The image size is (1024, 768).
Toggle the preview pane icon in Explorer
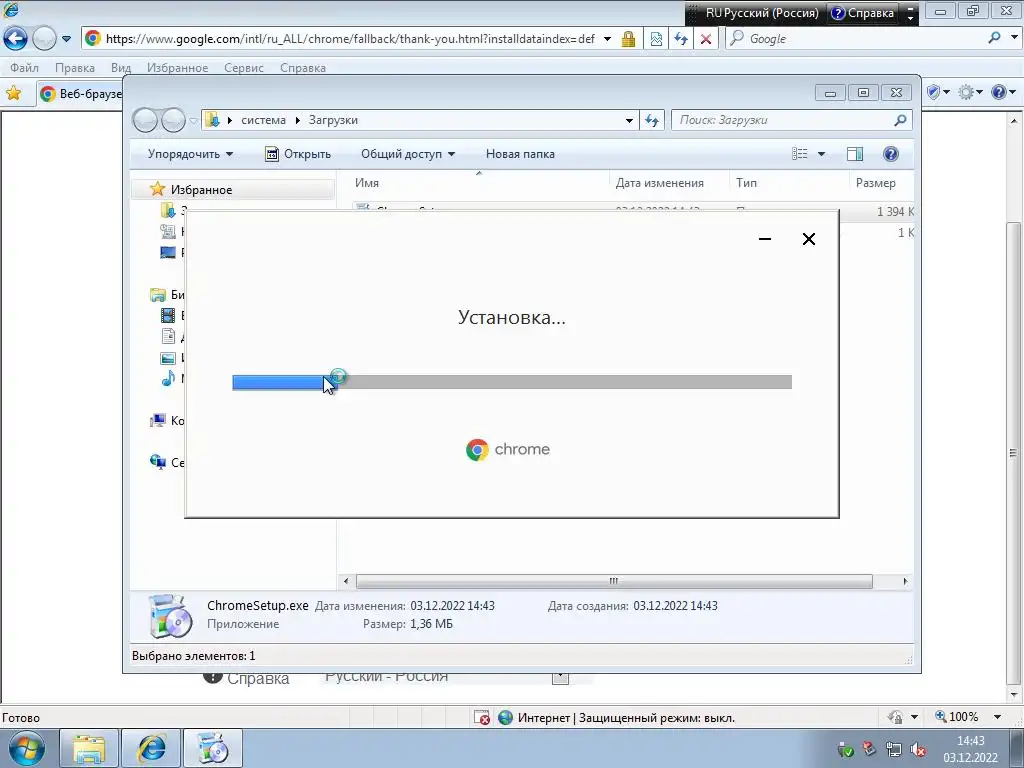tap(855, 154)
